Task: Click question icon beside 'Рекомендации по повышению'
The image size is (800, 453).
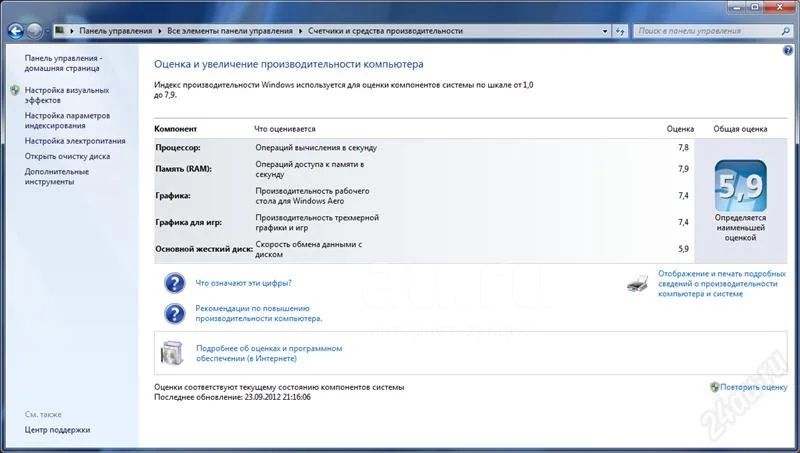Action: click(174, 314)
